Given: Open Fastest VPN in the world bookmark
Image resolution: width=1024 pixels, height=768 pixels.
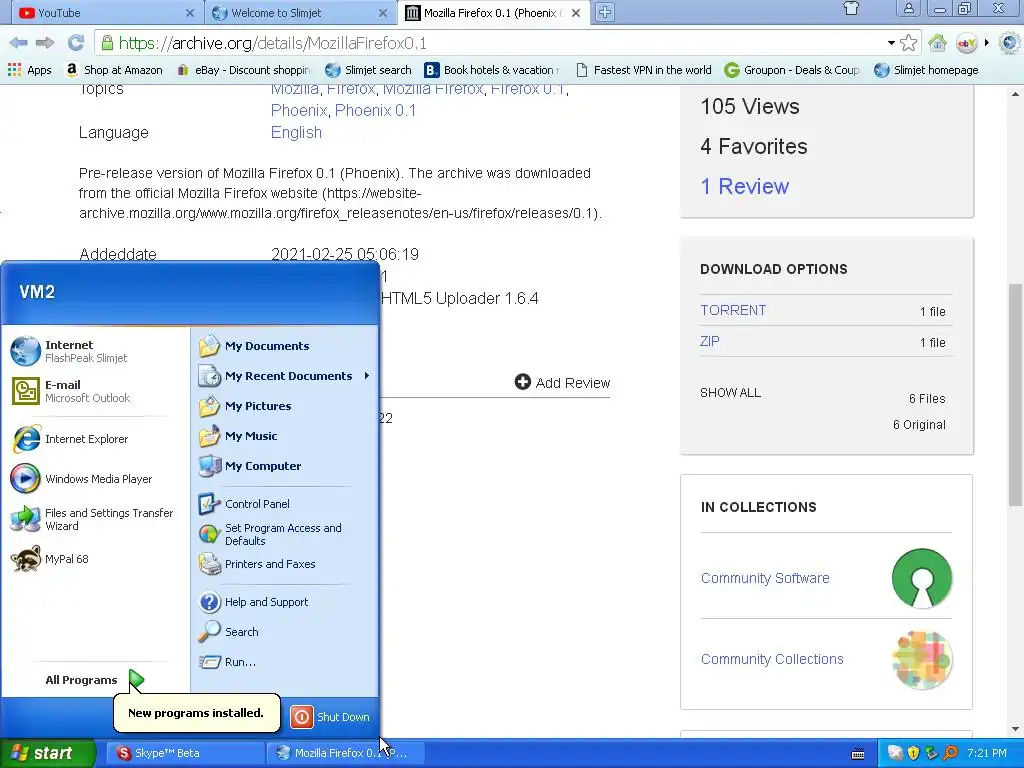Looking at the screenshot, I should [644, 70].
